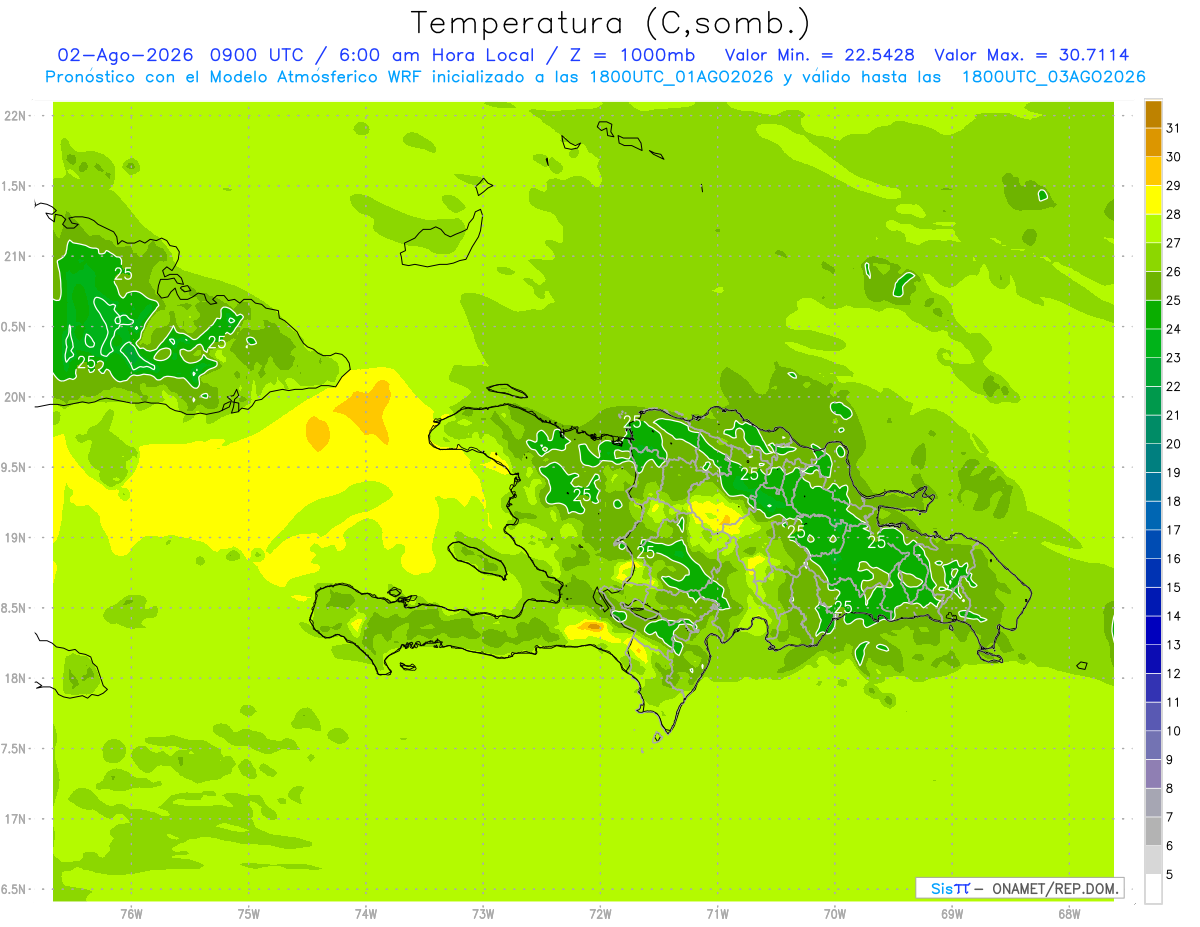
Task: Click the legend value 8
Action: pyautogui.click(x=1170, y=788)
